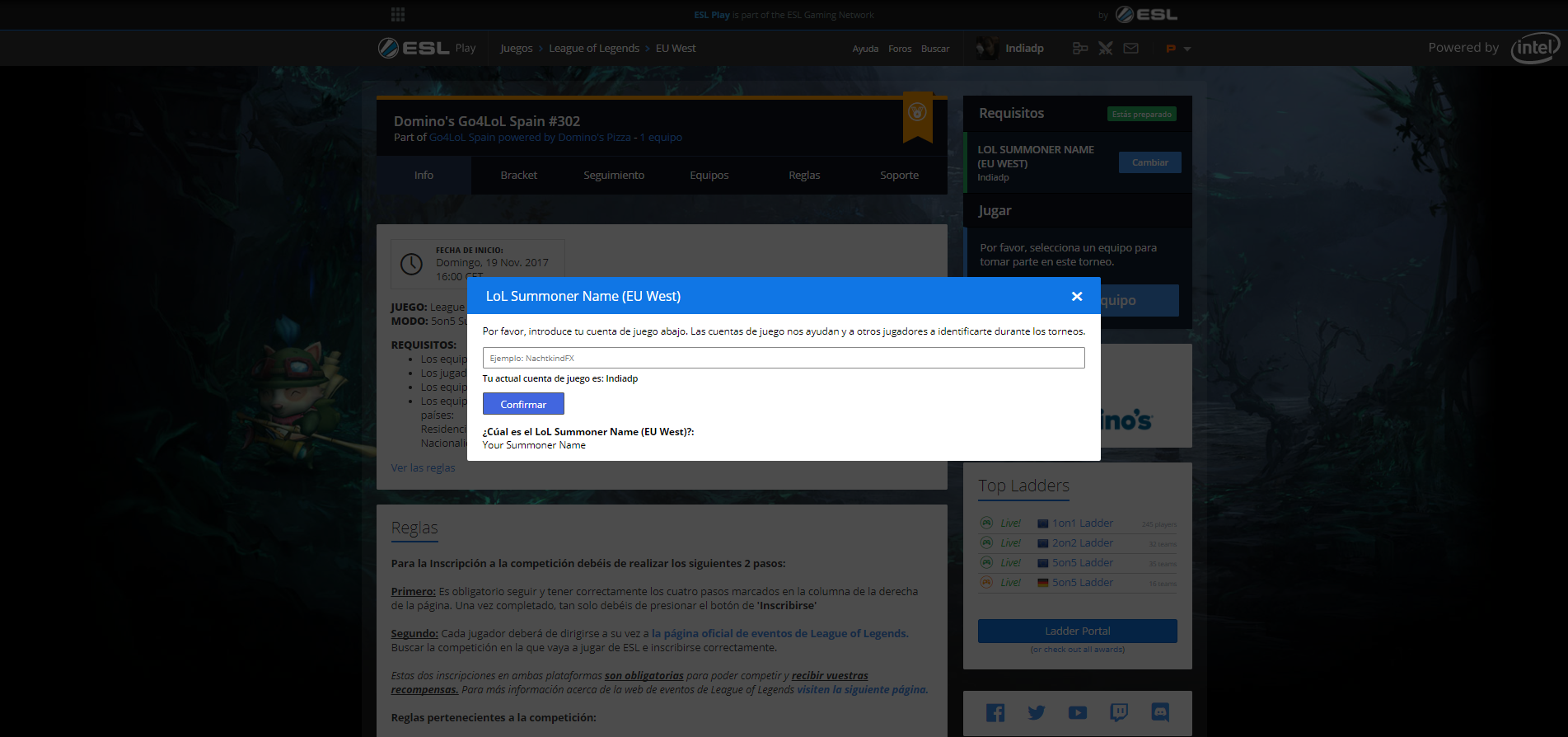Click the ESL logo in the top bar
Screen dimensions: 1568x737
click(x=1146, y=14)
